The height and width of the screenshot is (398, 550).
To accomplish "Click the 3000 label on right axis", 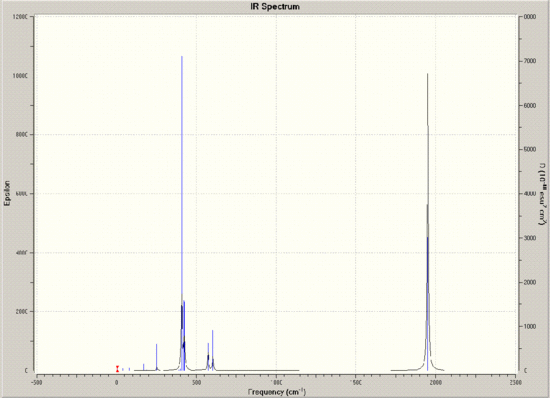I will [530, 238].
